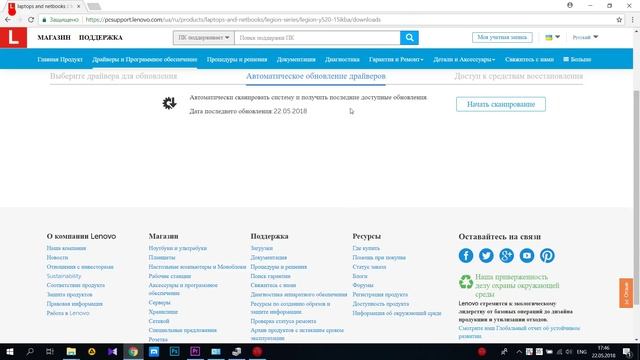Click the volume icon in the system tray

coord(569,351)
